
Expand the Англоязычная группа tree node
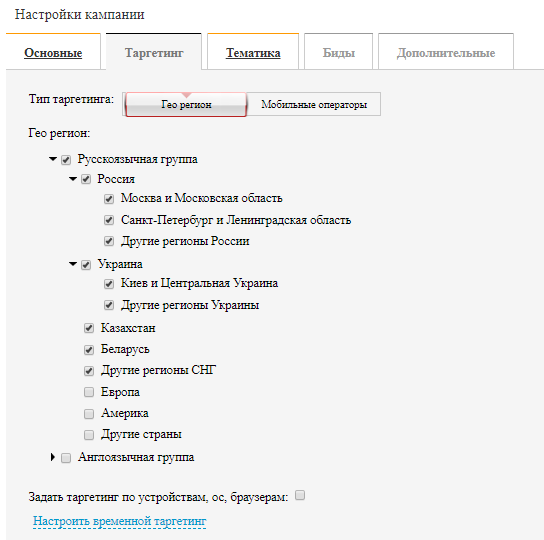53,457
